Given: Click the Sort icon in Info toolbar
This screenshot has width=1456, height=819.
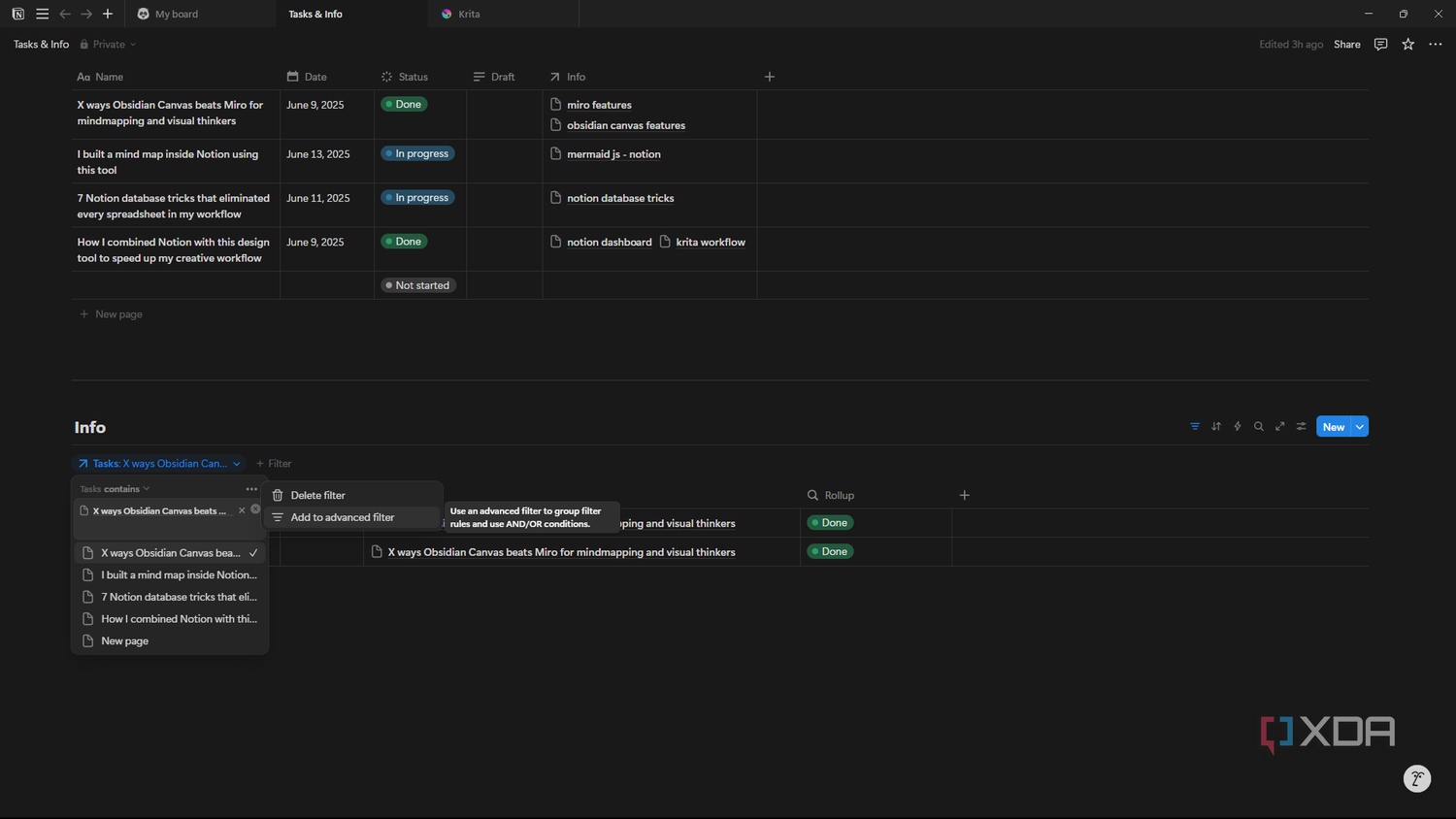Looking at the screenshot, I should tap(1216, 427).
